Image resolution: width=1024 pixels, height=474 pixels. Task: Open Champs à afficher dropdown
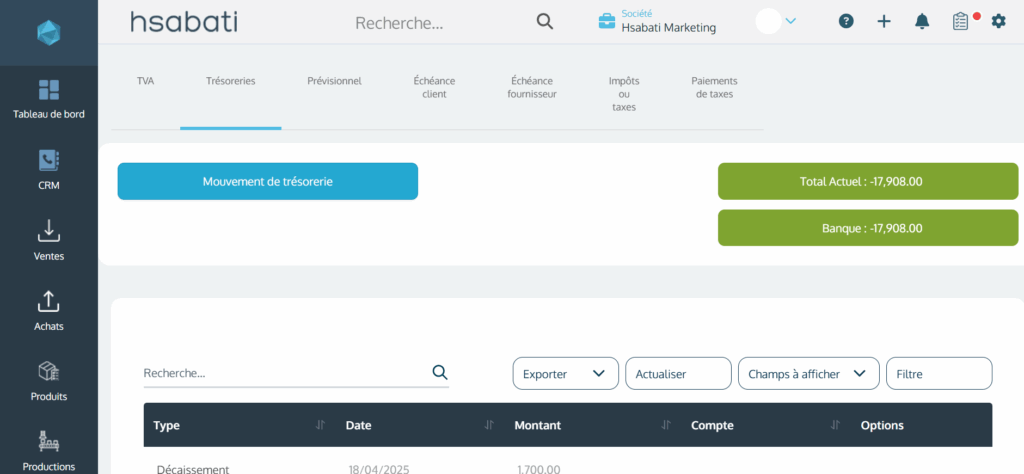(808, 374)
